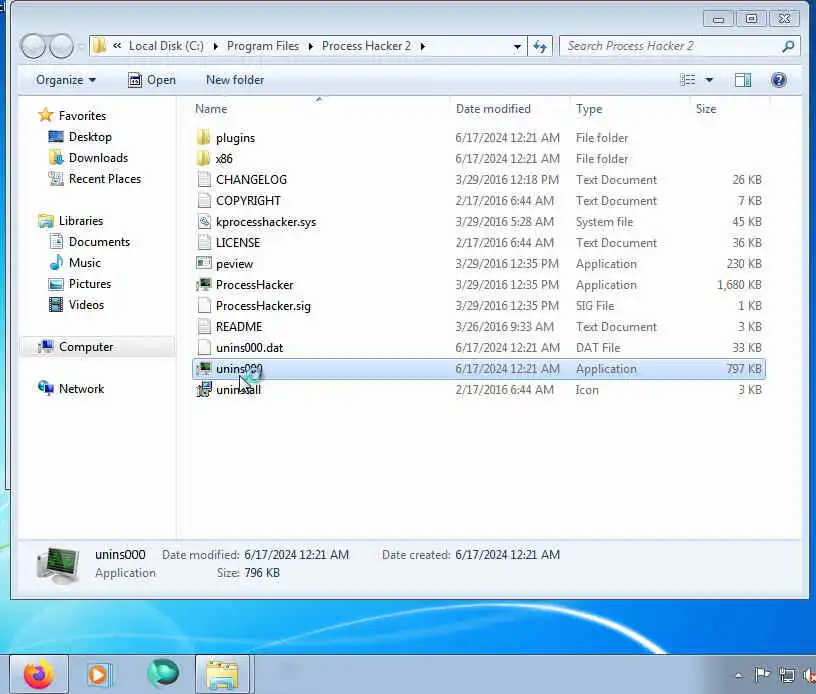Select the ProcessHacker application icon
The width and height of the screenshot is (816, 694).
204,285
